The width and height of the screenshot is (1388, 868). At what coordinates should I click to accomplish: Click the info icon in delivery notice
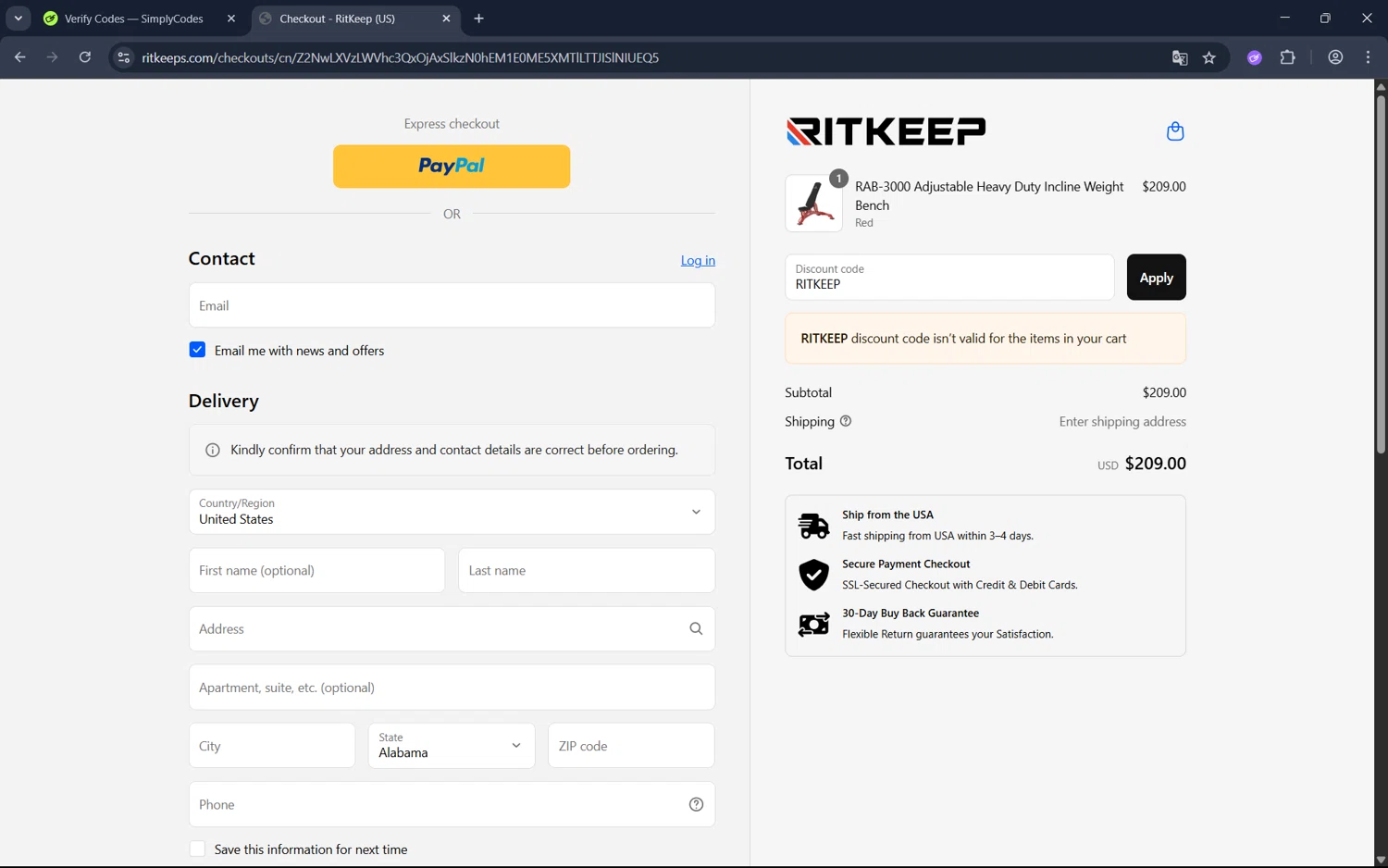213,450
